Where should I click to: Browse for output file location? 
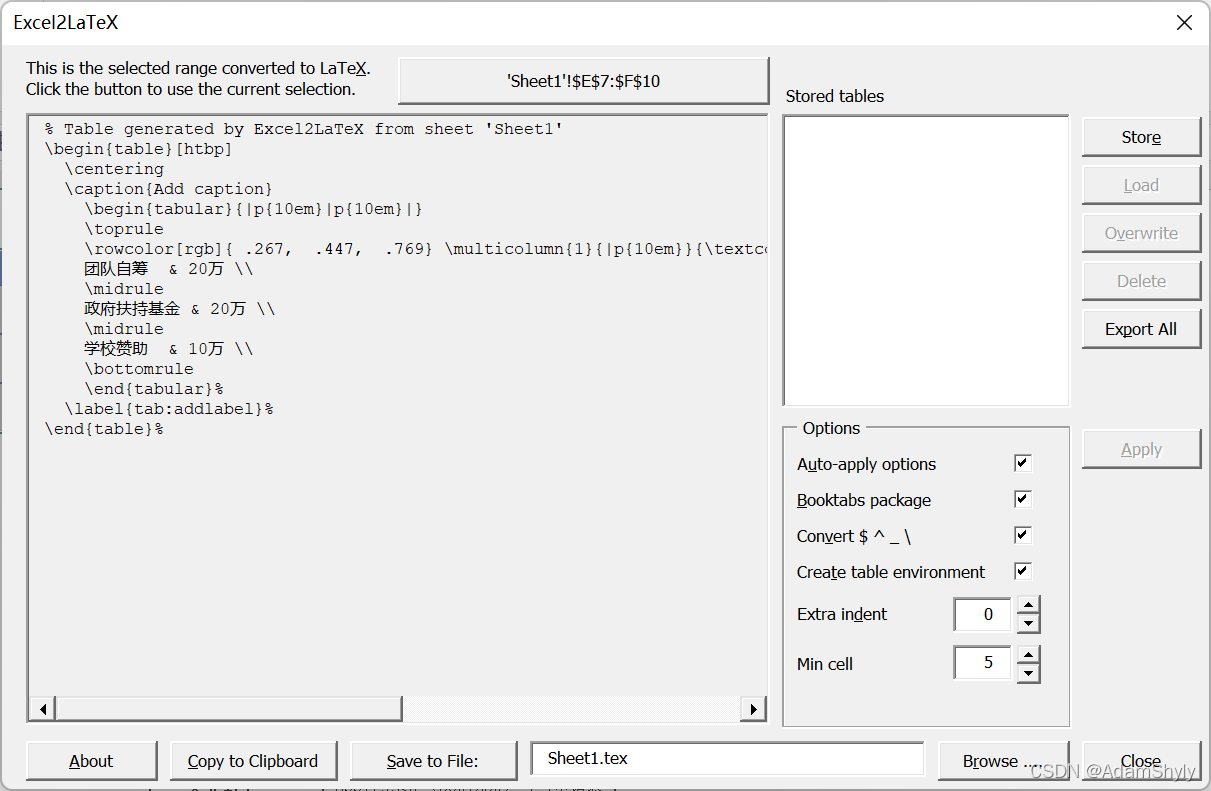(1003, 761)
